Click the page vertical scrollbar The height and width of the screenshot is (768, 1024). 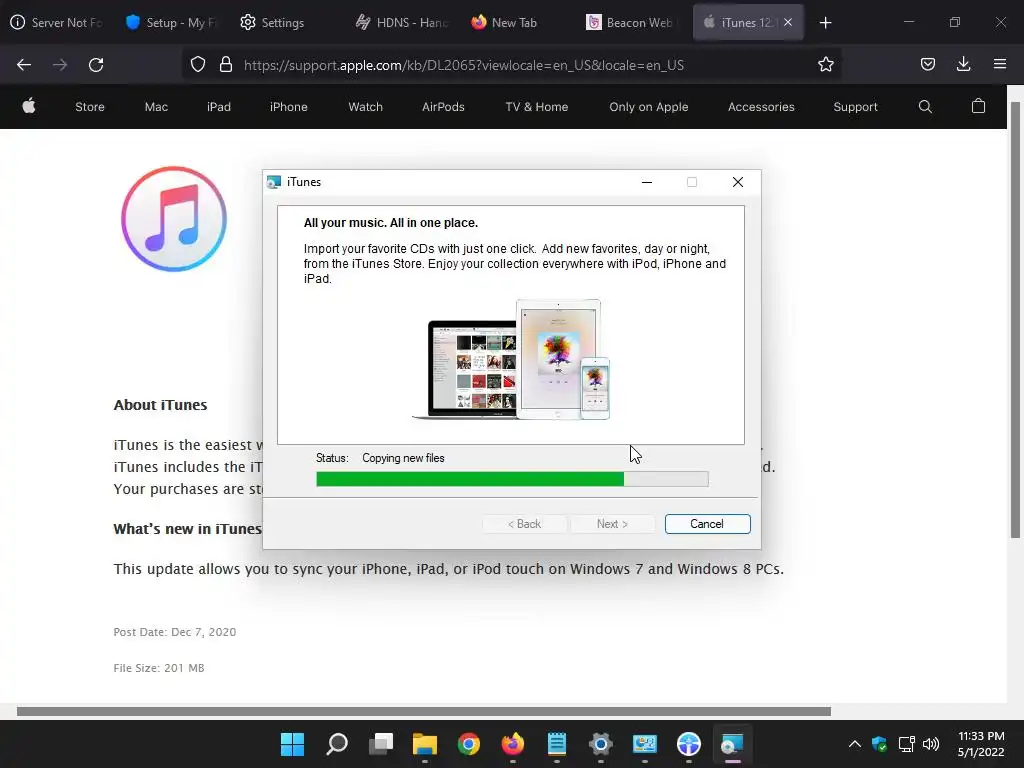1016,320
